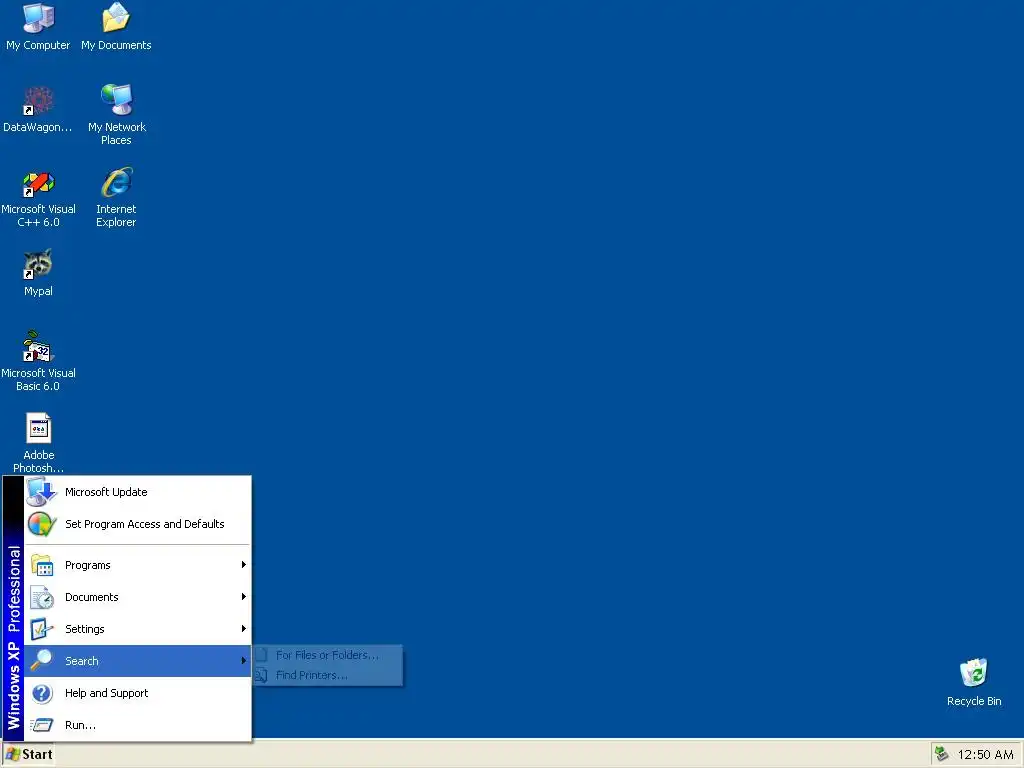Click the Search submenu arrow

pos(244,661)
